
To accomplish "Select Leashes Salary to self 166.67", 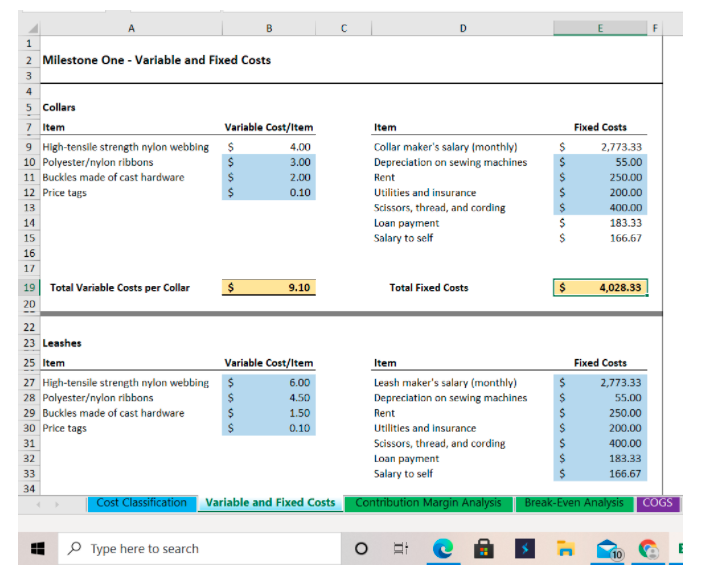I will pyautogui.click(x=600, y=473).
